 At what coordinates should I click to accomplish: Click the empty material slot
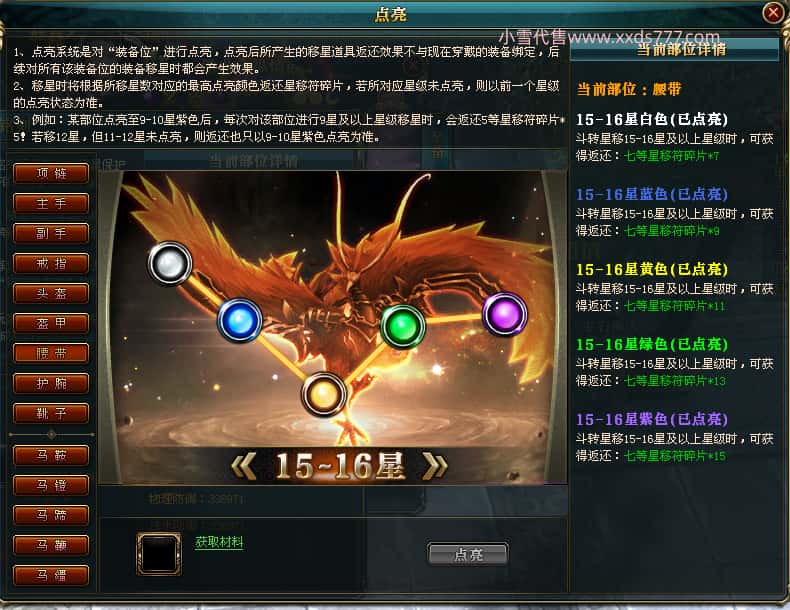[x=159, y=554]
